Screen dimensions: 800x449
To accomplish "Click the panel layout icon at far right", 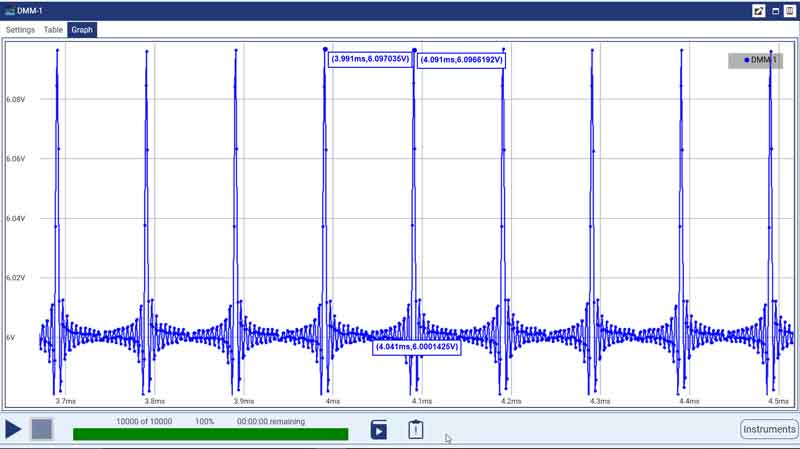I will point(789,10).
